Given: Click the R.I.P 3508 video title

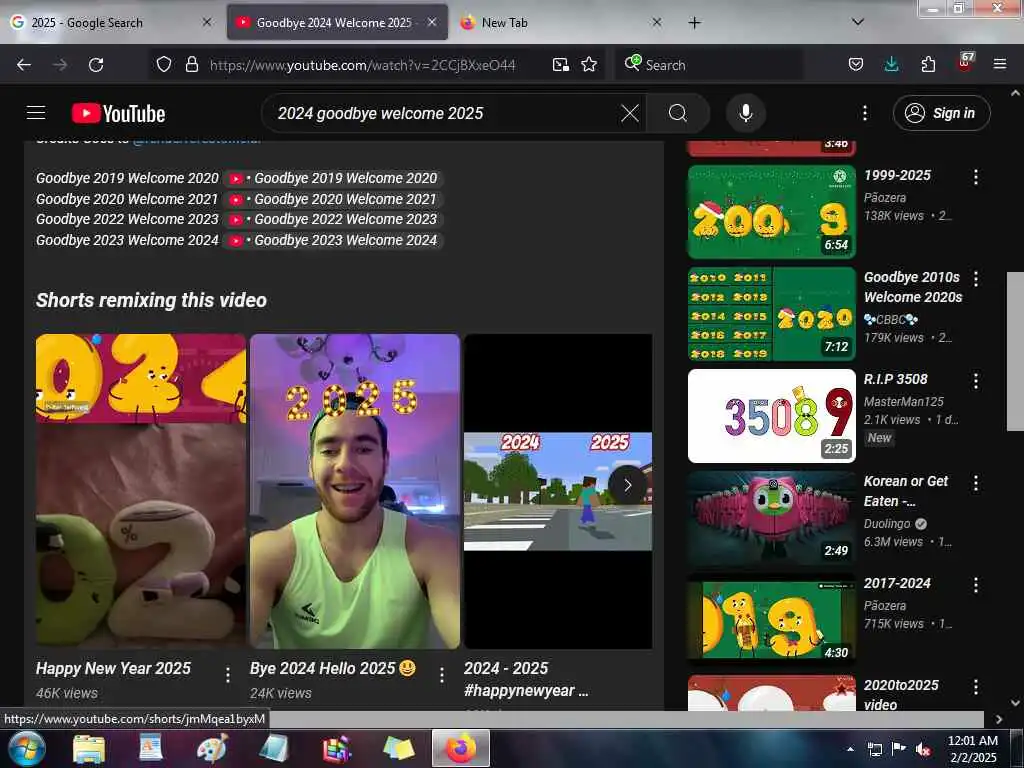Looking at the screenshot, I should [895, 379].
